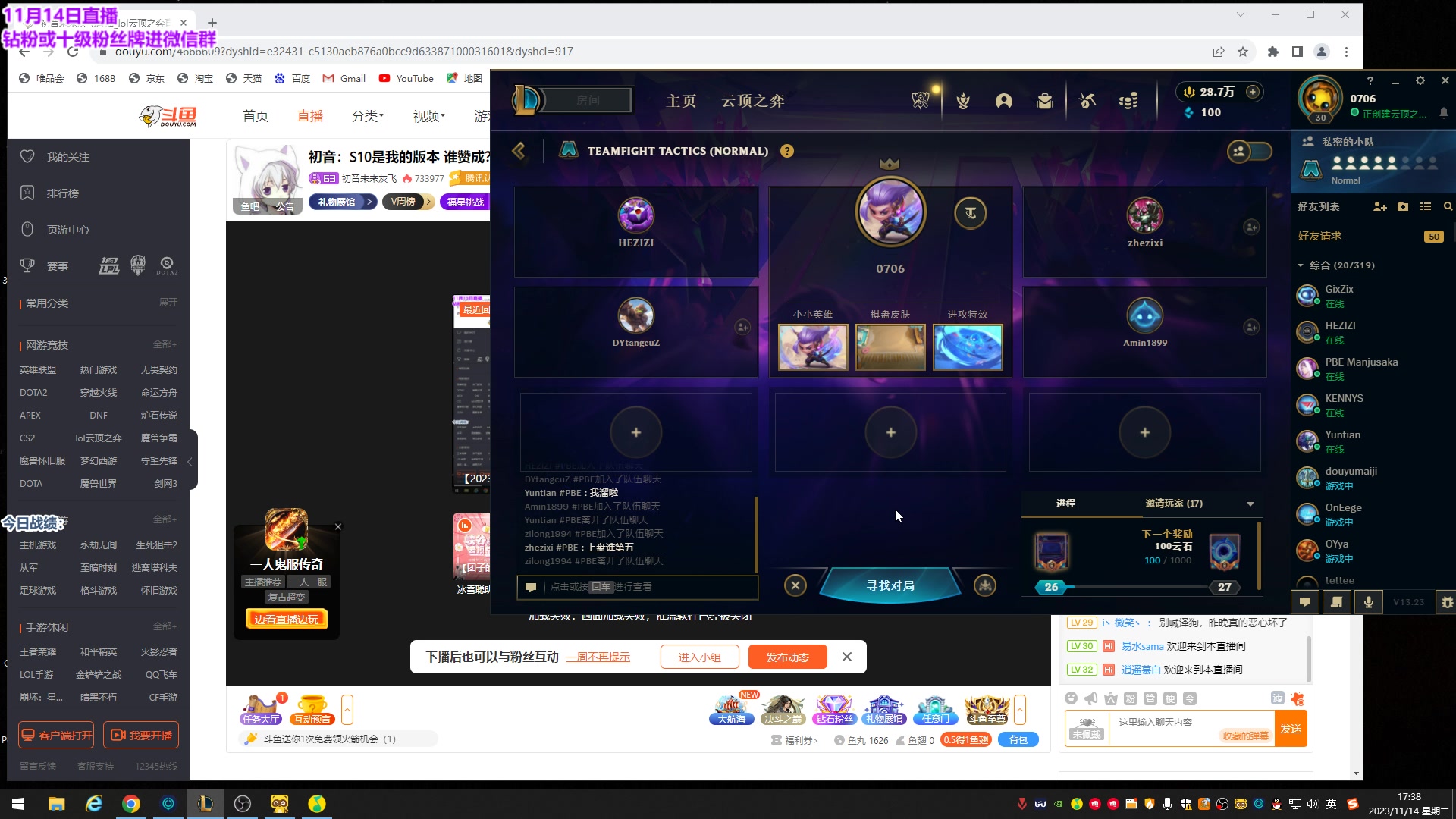1456x819 pixels.
Task: Open the store coins icon in top navbar
Action: click(x=1128, y=100)
